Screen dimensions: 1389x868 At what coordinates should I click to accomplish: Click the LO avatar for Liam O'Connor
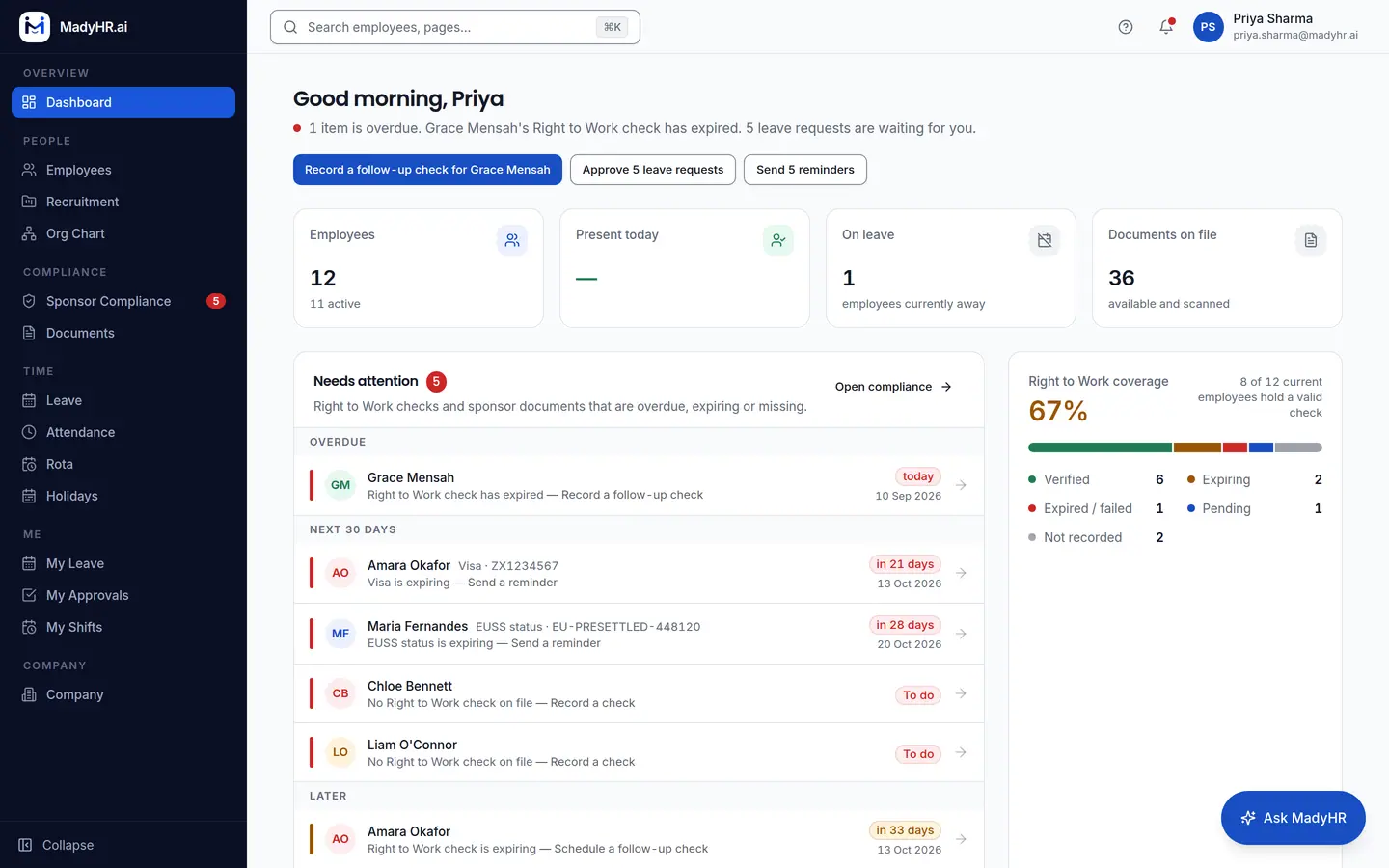coord(340,752)
